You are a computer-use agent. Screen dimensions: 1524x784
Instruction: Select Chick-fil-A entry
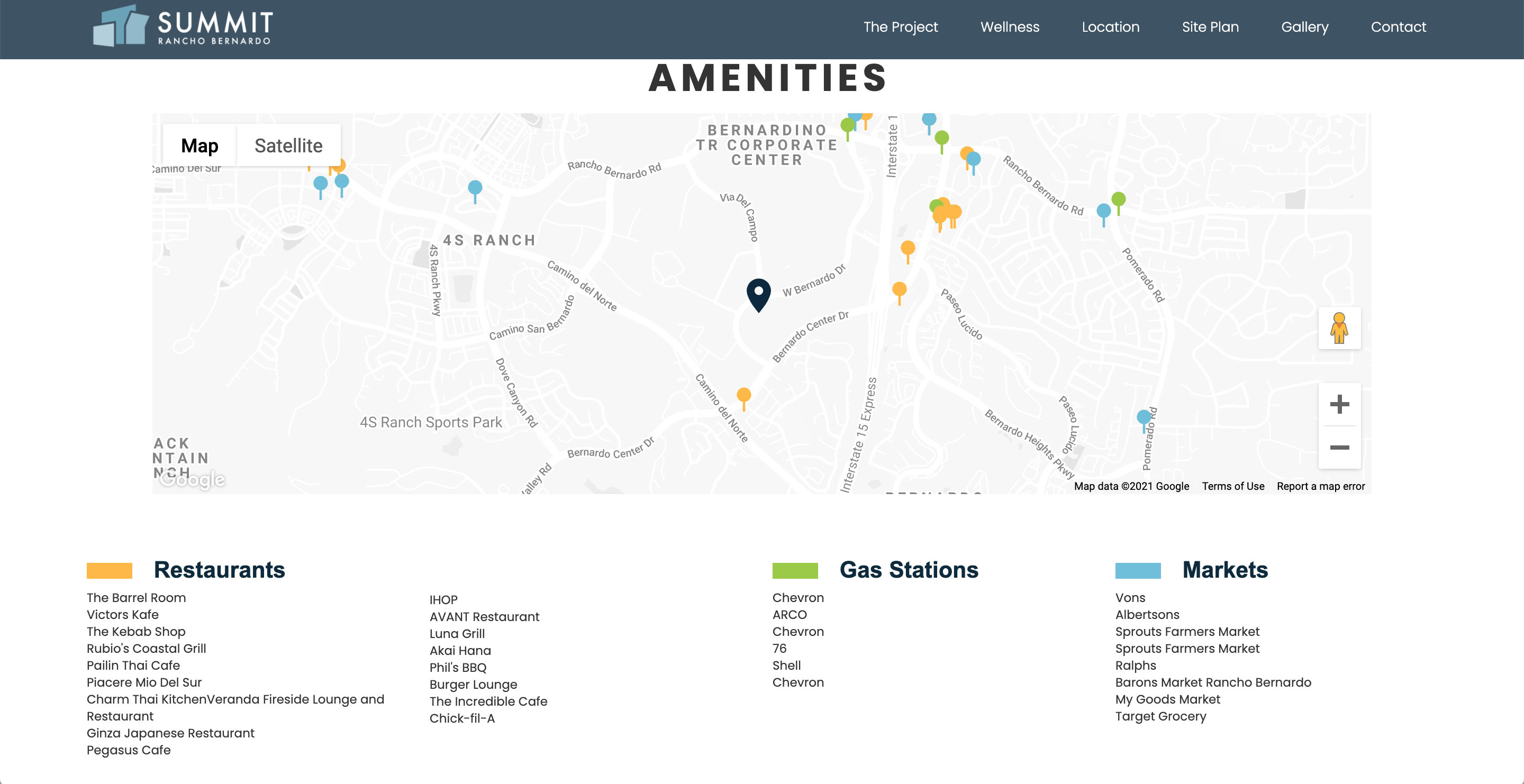coord(462,718)
